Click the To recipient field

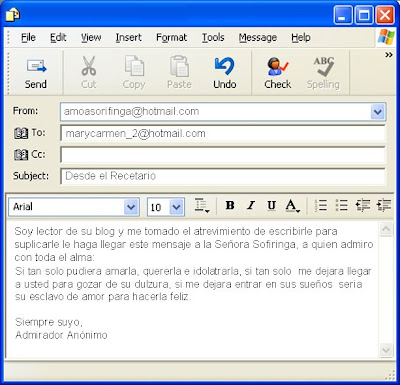click(x=223, y=134)
